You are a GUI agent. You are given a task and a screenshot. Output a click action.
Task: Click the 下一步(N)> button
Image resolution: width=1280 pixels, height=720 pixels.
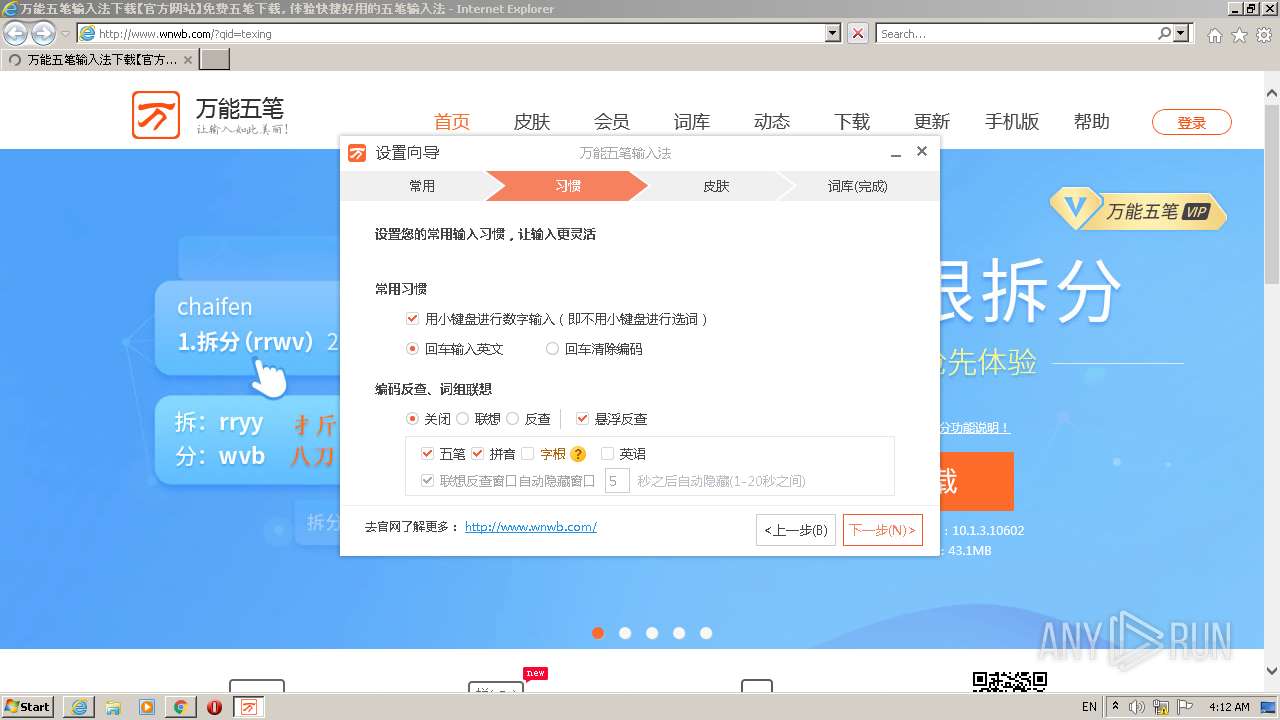pos(882,530)
